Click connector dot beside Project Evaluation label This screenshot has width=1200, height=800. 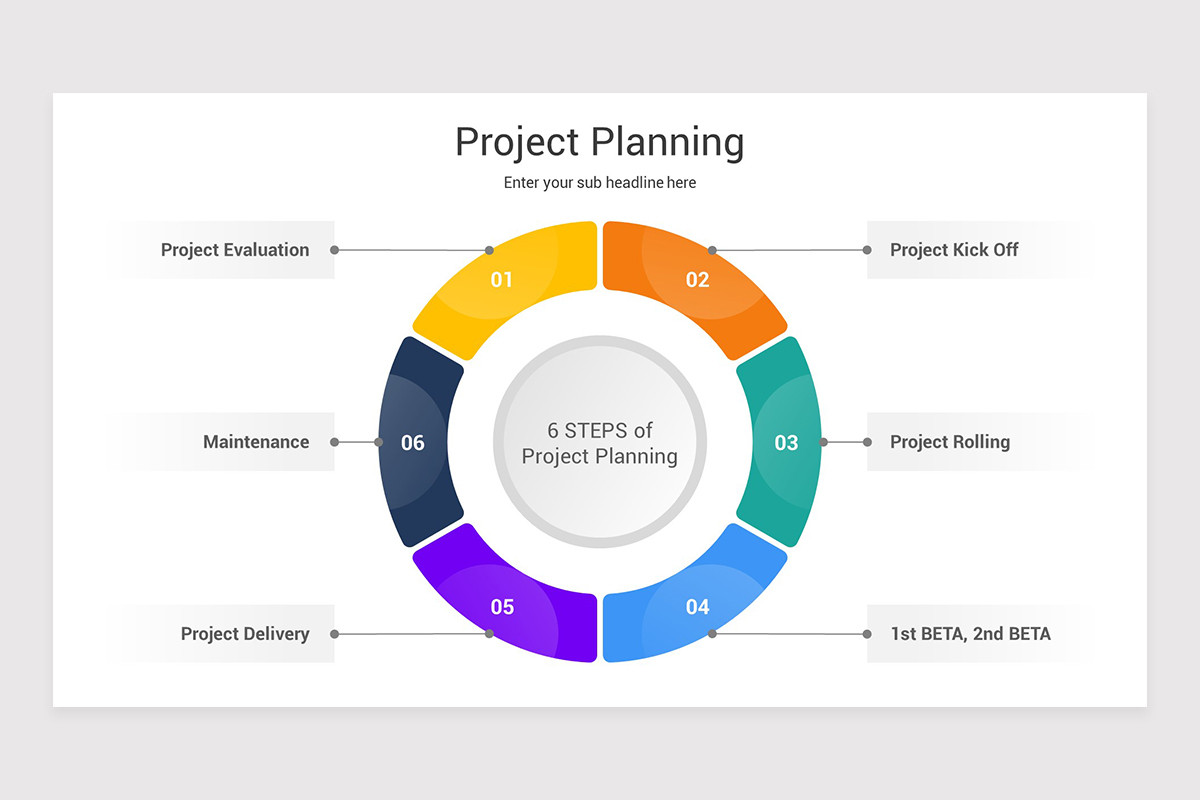click(334, 250)
